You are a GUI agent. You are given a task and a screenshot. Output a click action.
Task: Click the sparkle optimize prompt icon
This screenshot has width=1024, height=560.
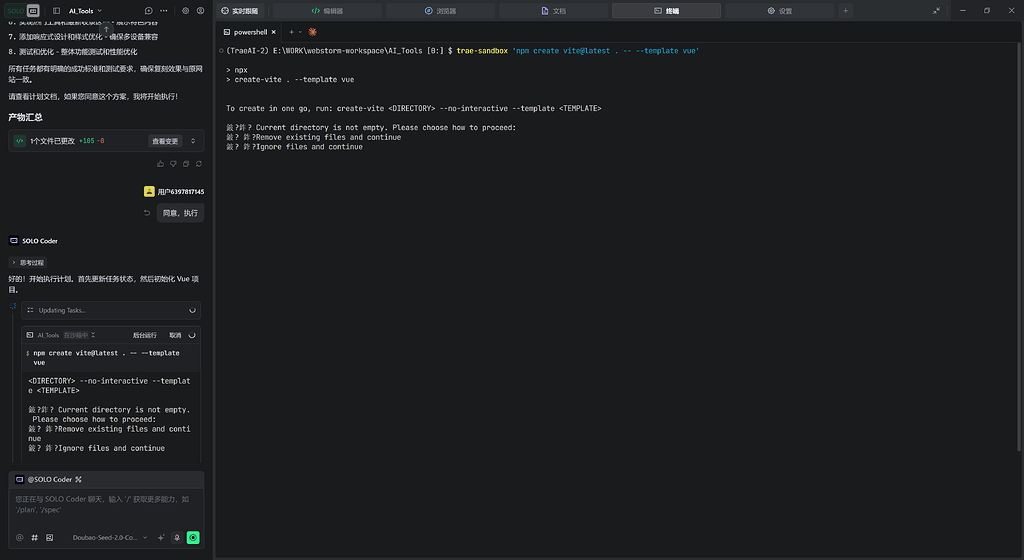coord(161,538)
